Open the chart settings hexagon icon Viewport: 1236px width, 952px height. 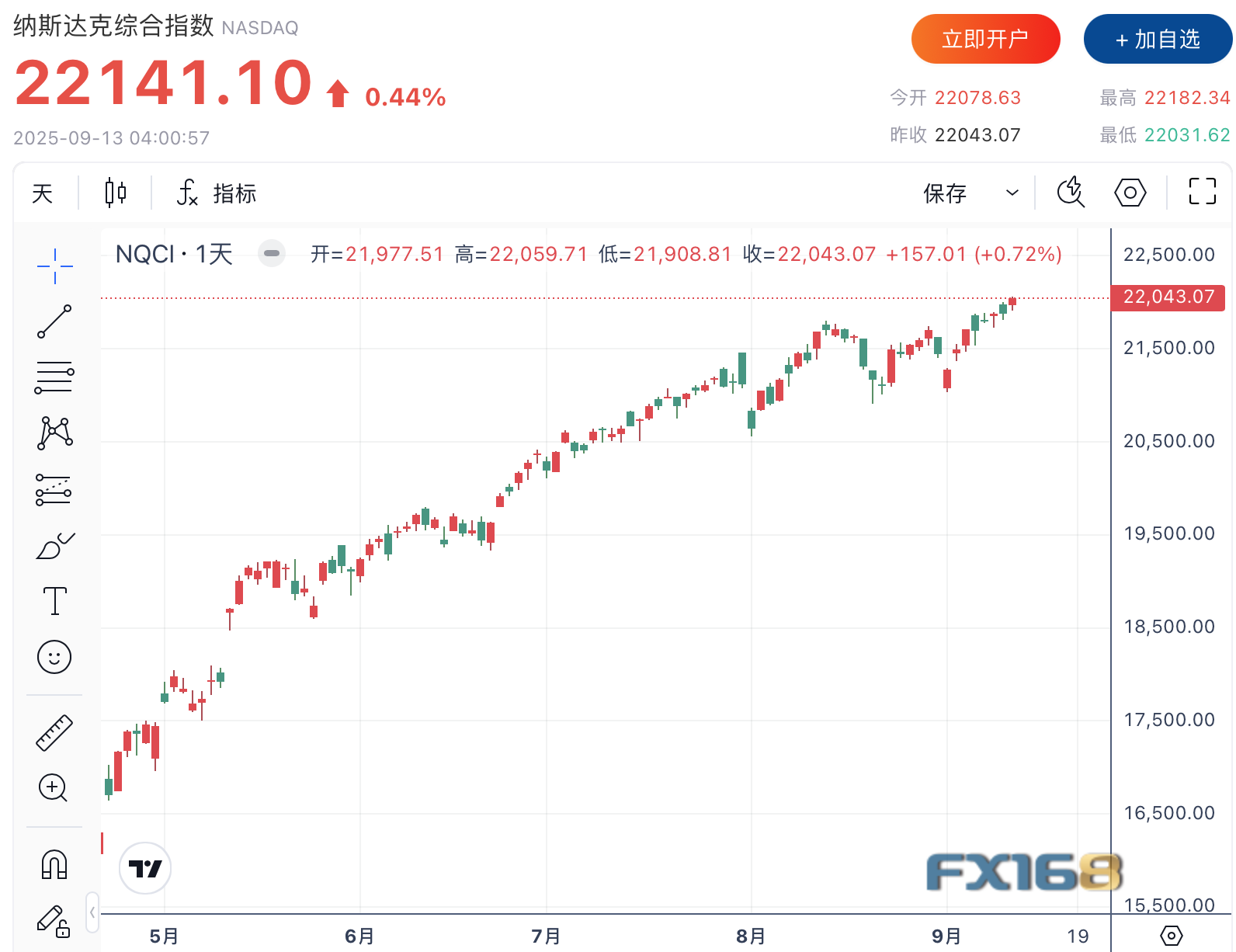[x=1130, y=192]
